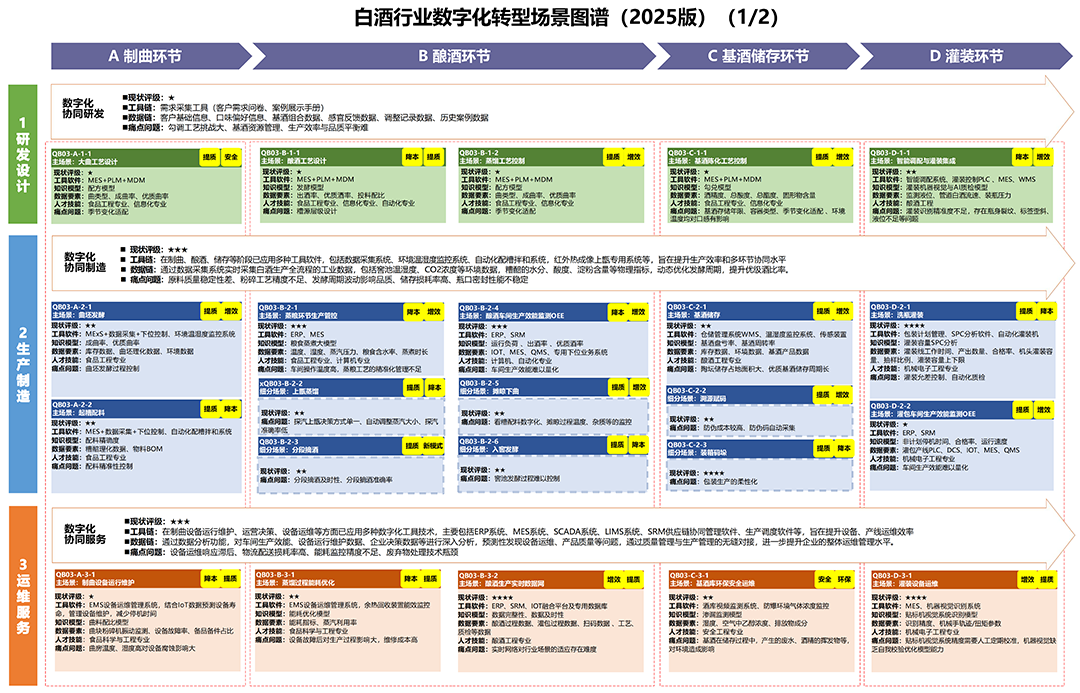Click the 环保 tag on card QB03-C-3-1
Image resolution: width=1080 pixels, height=693 pixels.
[846, 579]
